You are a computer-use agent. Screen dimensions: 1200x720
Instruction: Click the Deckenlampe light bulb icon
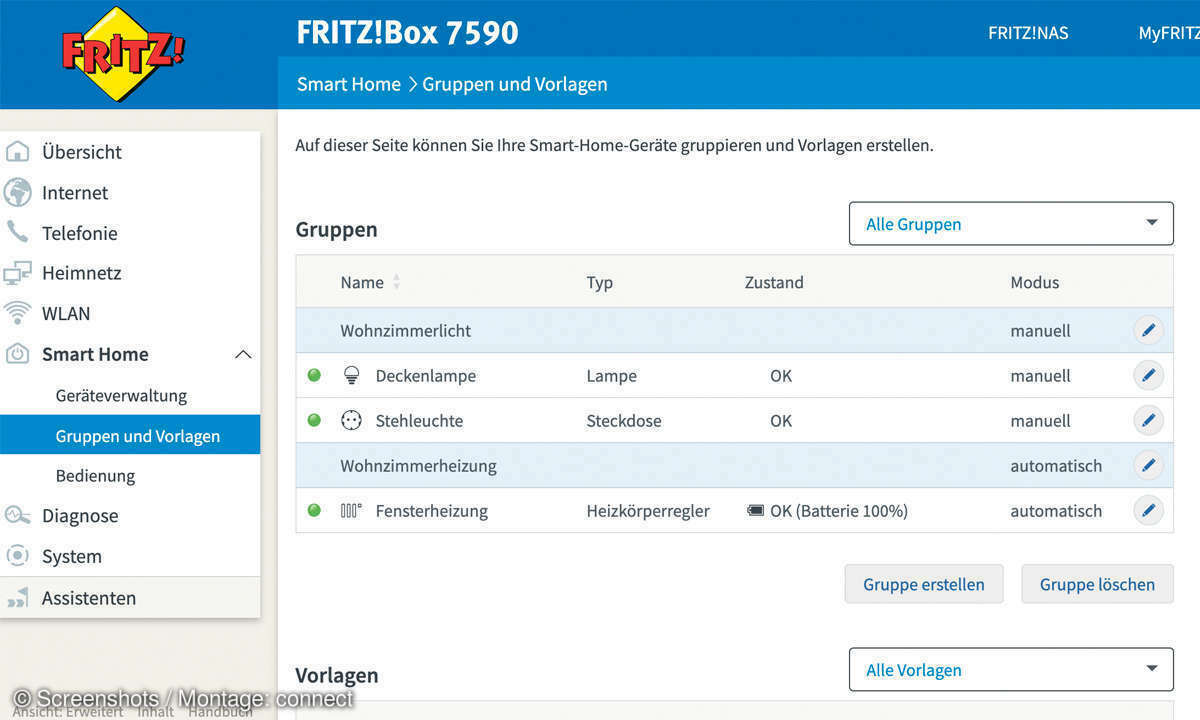[x=351, y=376]
